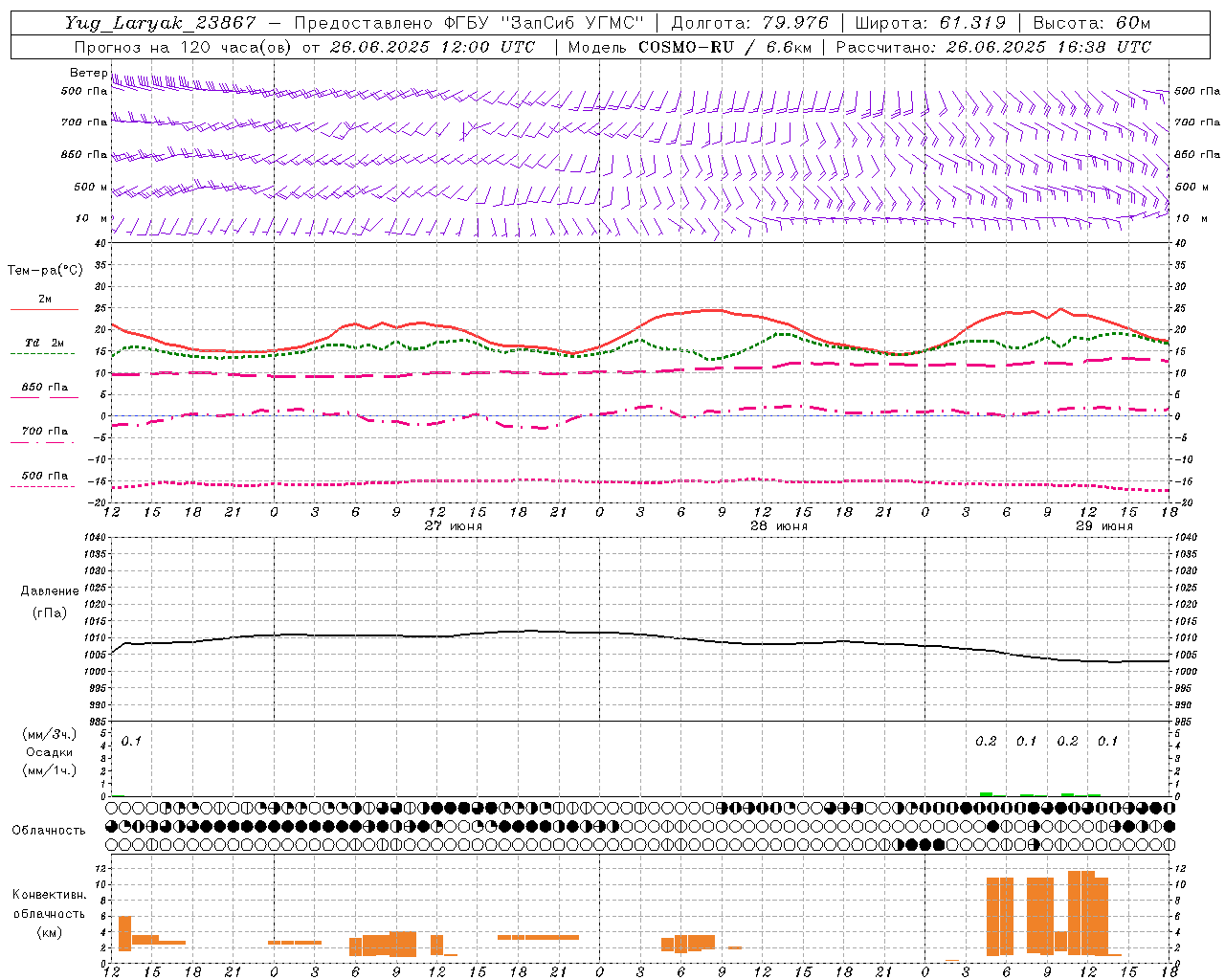
Task: Click the 'Давление' pressure panel label
Action: point(52,590)
